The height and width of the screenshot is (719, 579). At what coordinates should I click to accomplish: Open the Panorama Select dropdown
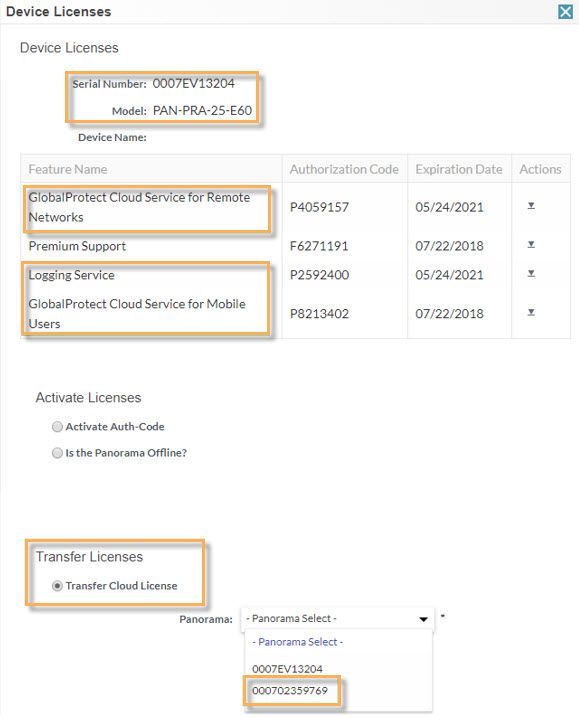pos(337,619)
